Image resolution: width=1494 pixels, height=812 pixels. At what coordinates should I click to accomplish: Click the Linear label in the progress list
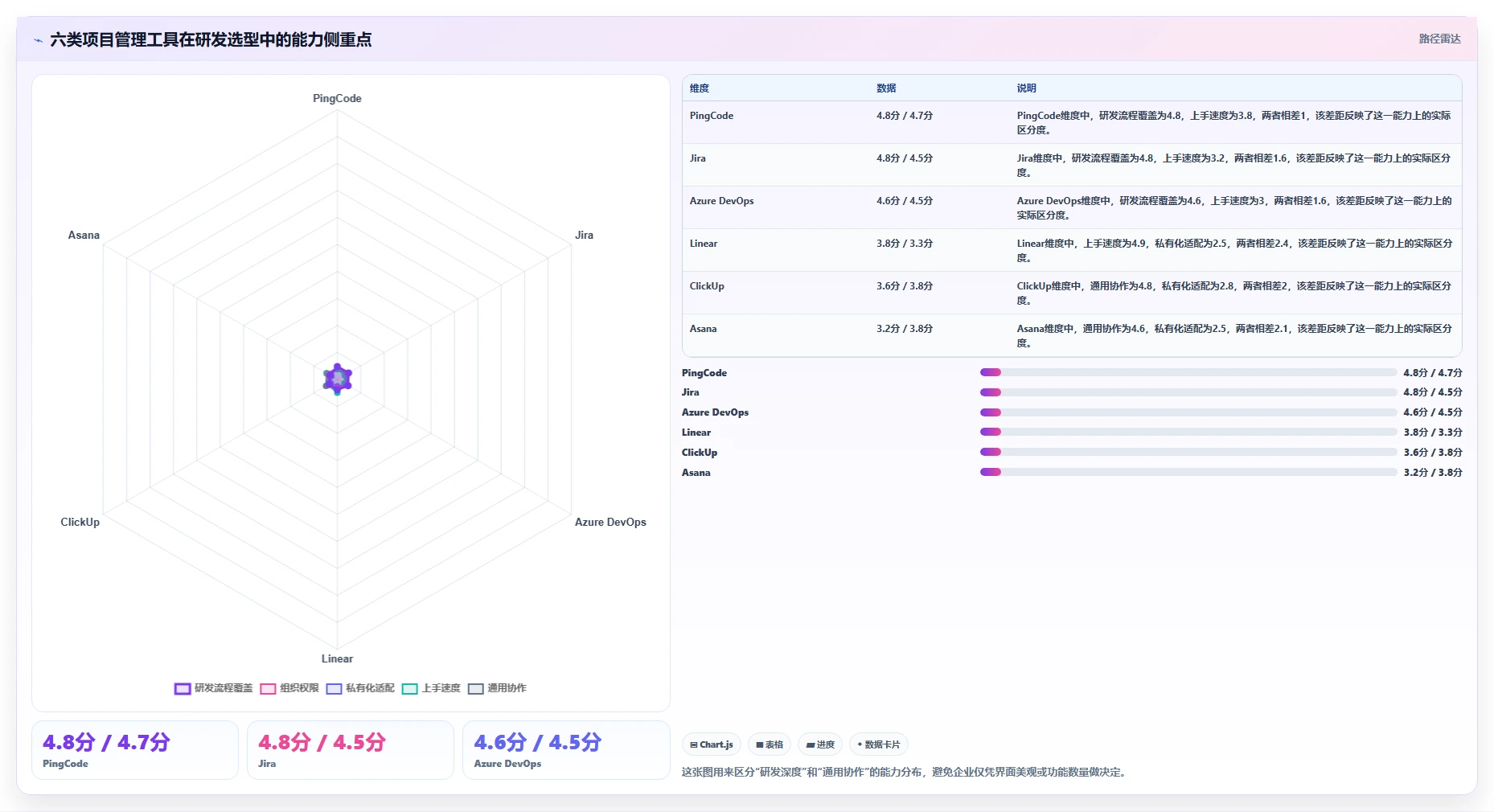pyautogui.click(x=696, y=433)
